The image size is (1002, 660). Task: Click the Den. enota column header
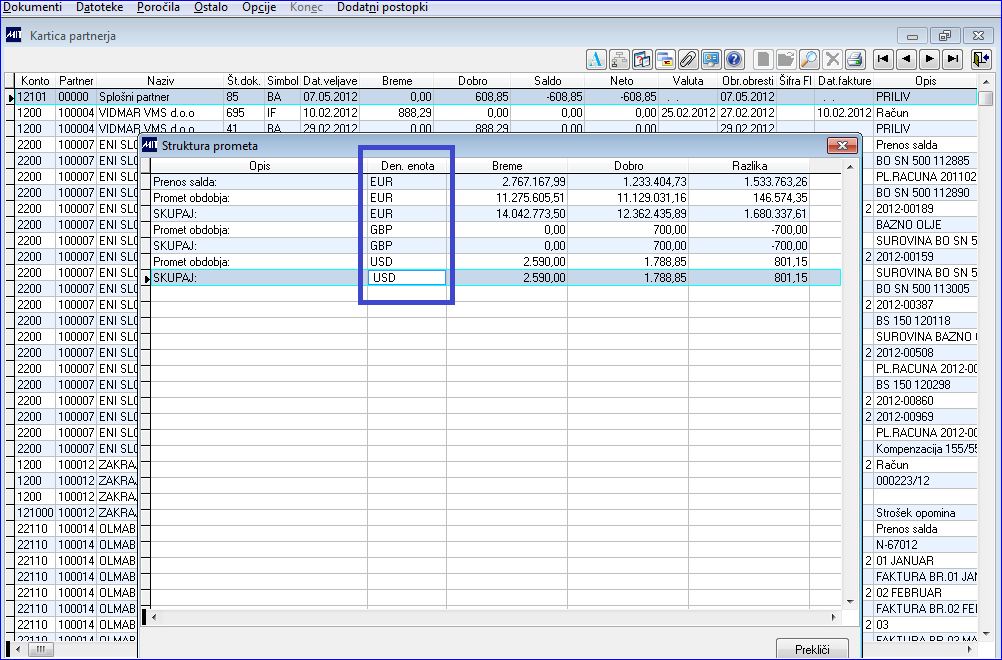pyautogui.click(x=407, y=165)
